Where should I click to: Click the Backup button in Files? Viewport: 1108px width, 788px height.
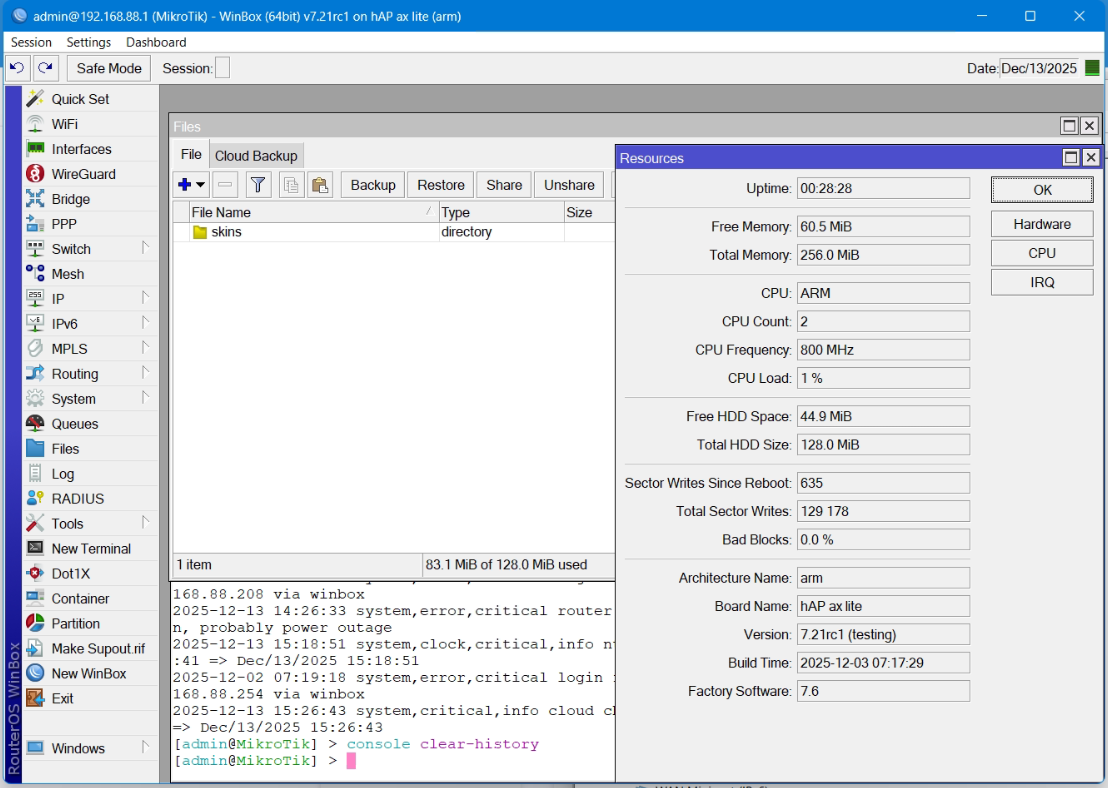point(373,185)
